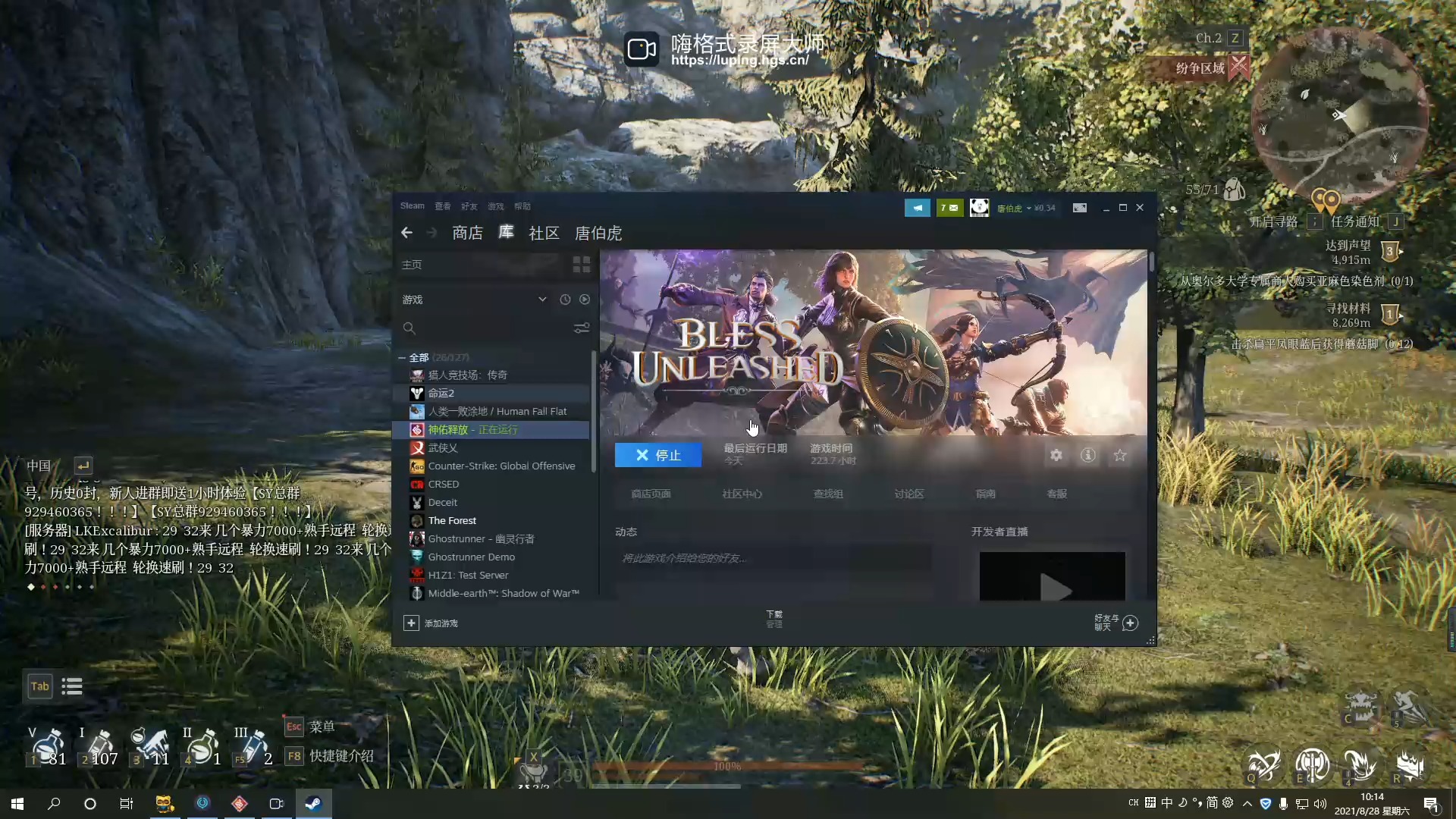Add Bless Unleashed to favorites with star
This screenshot has width=1456, height=819.
(x=1120, y=455)
